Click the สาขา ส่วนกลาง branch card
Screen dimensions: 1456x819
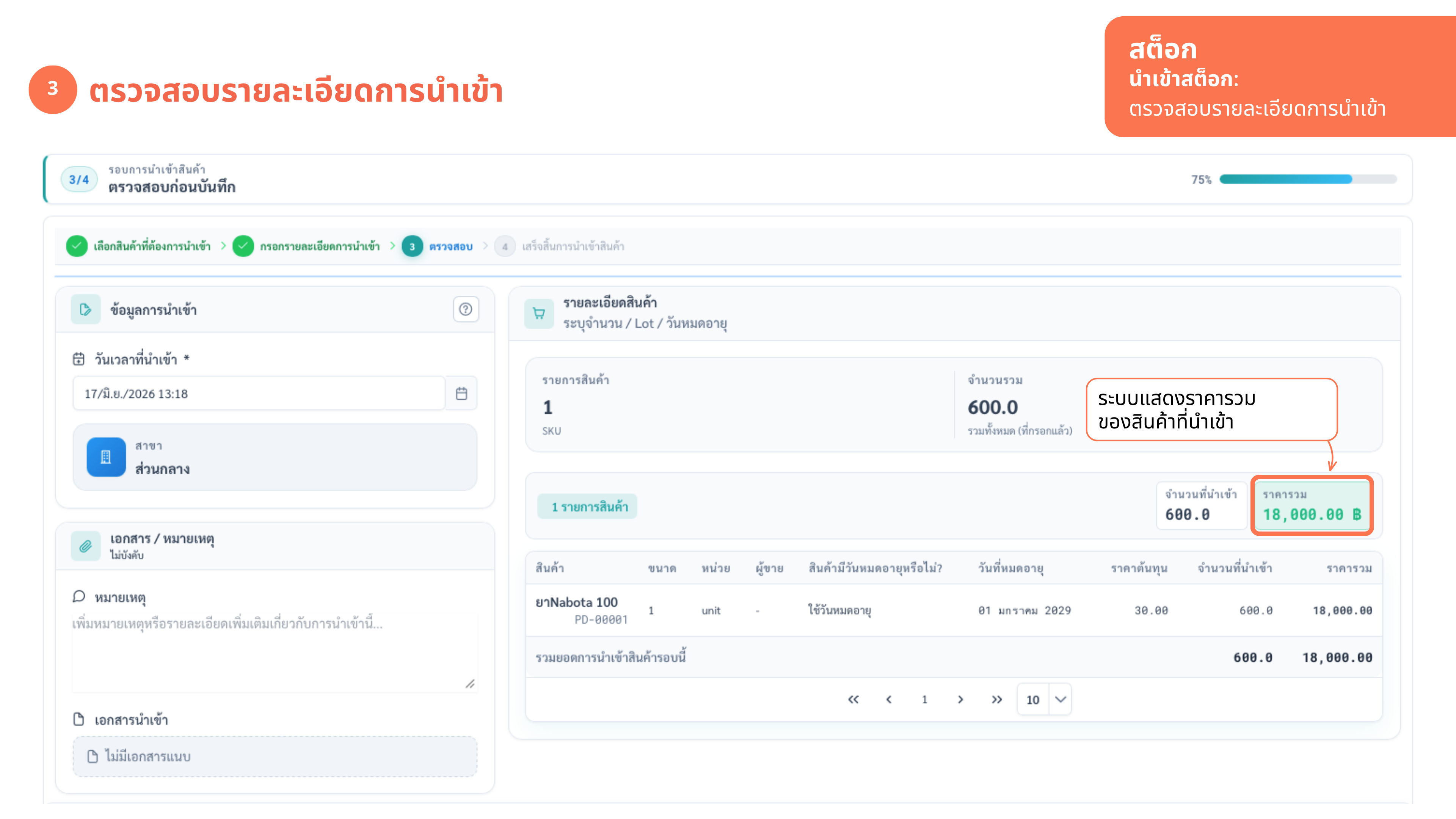275,457
